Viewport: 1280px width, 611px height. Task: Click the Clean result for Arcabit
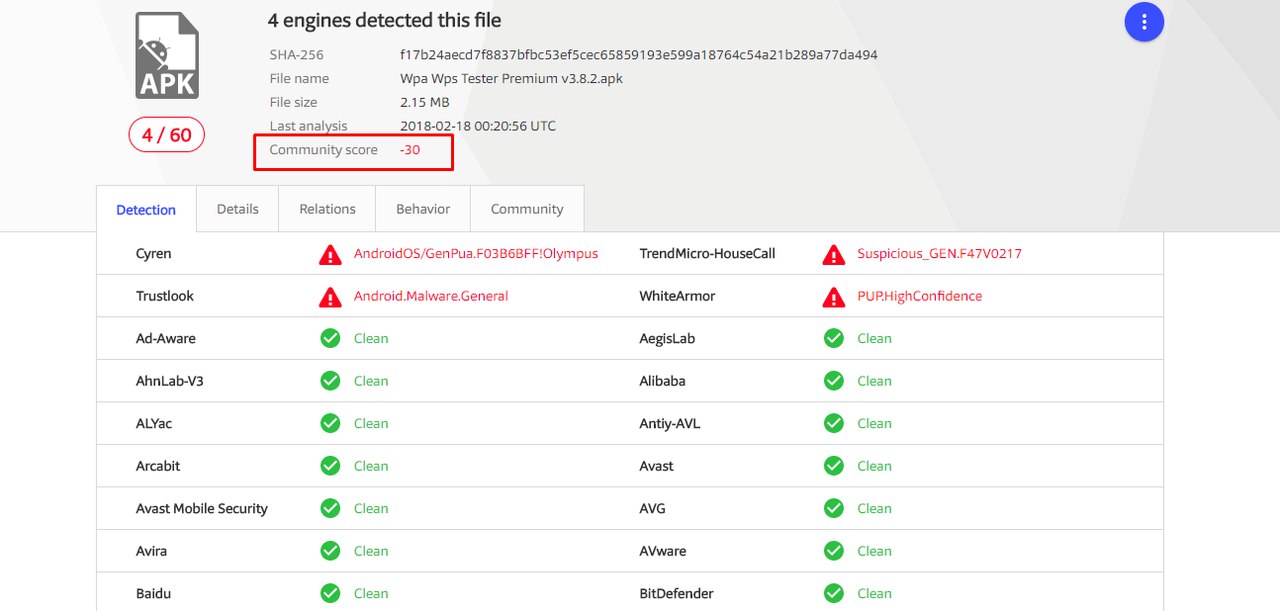[371, 466]
